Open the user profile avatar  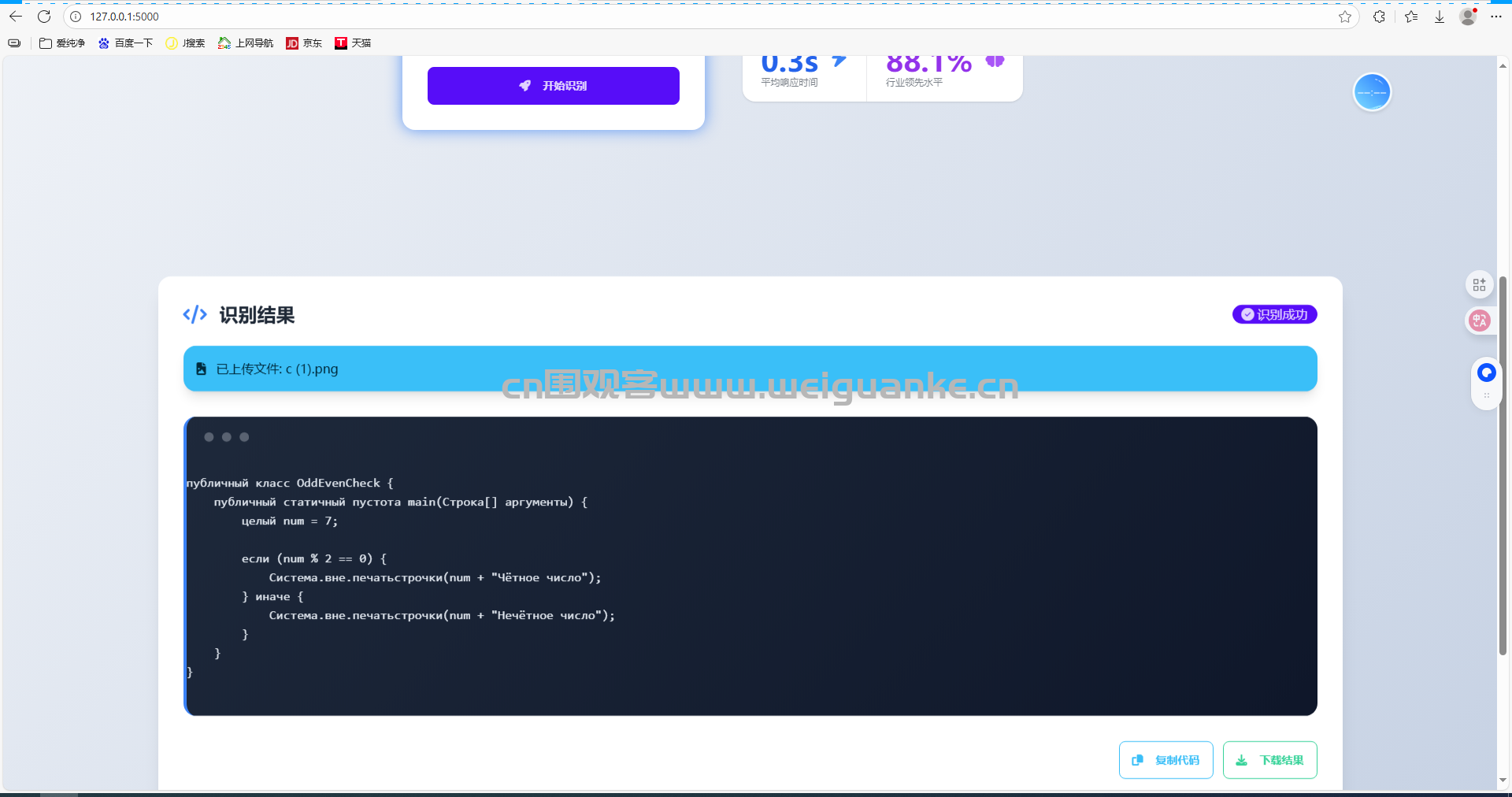pyautogui.click(x=1468, y=17)
